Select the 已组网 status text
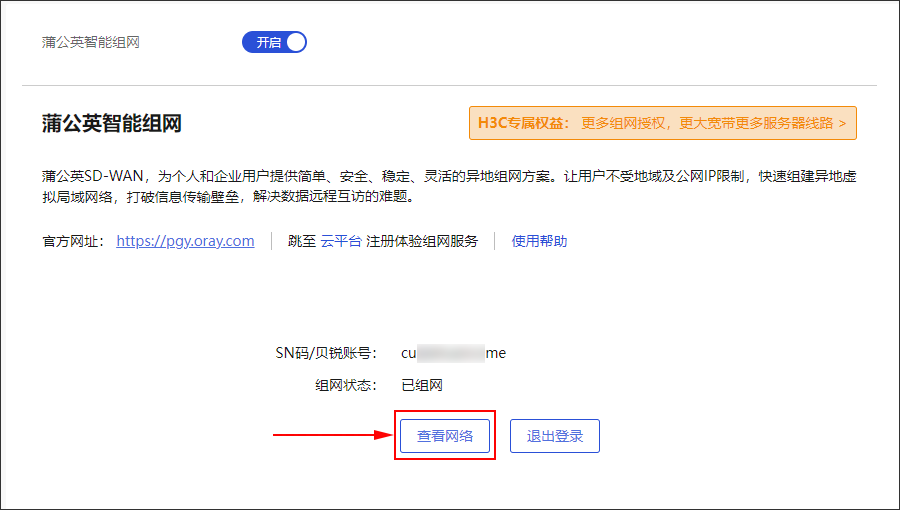 pyautogui.click(x=422, y=385)
